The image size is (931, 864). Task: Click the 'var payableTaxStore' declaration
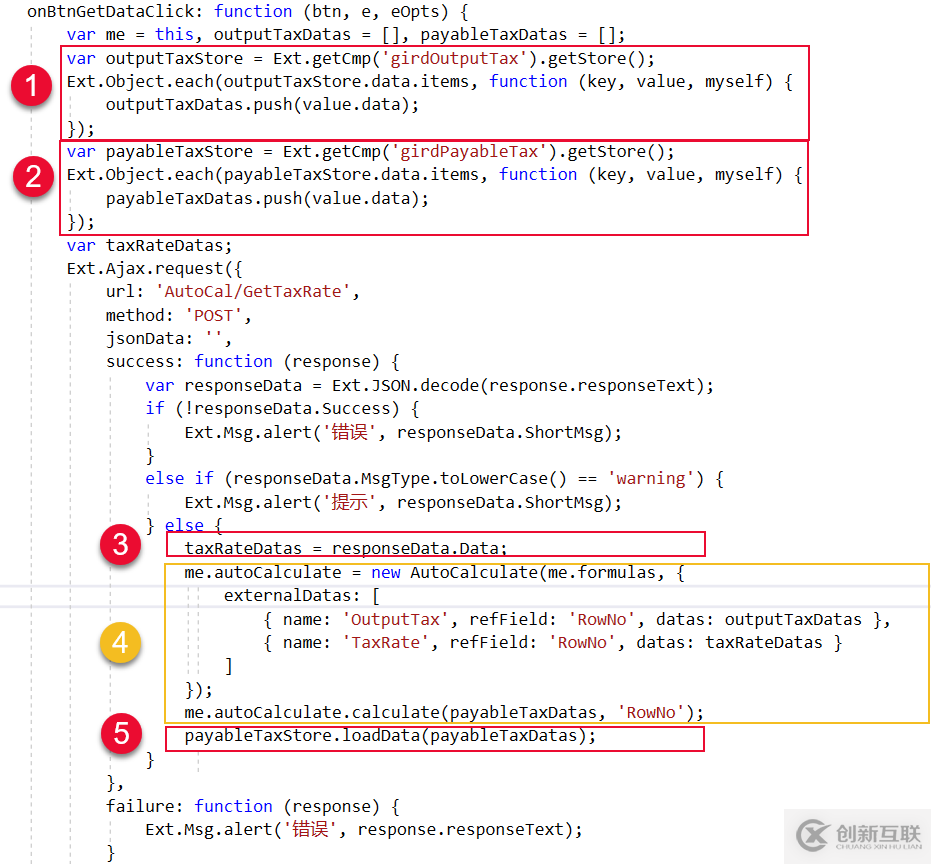[x=370, y=151]
